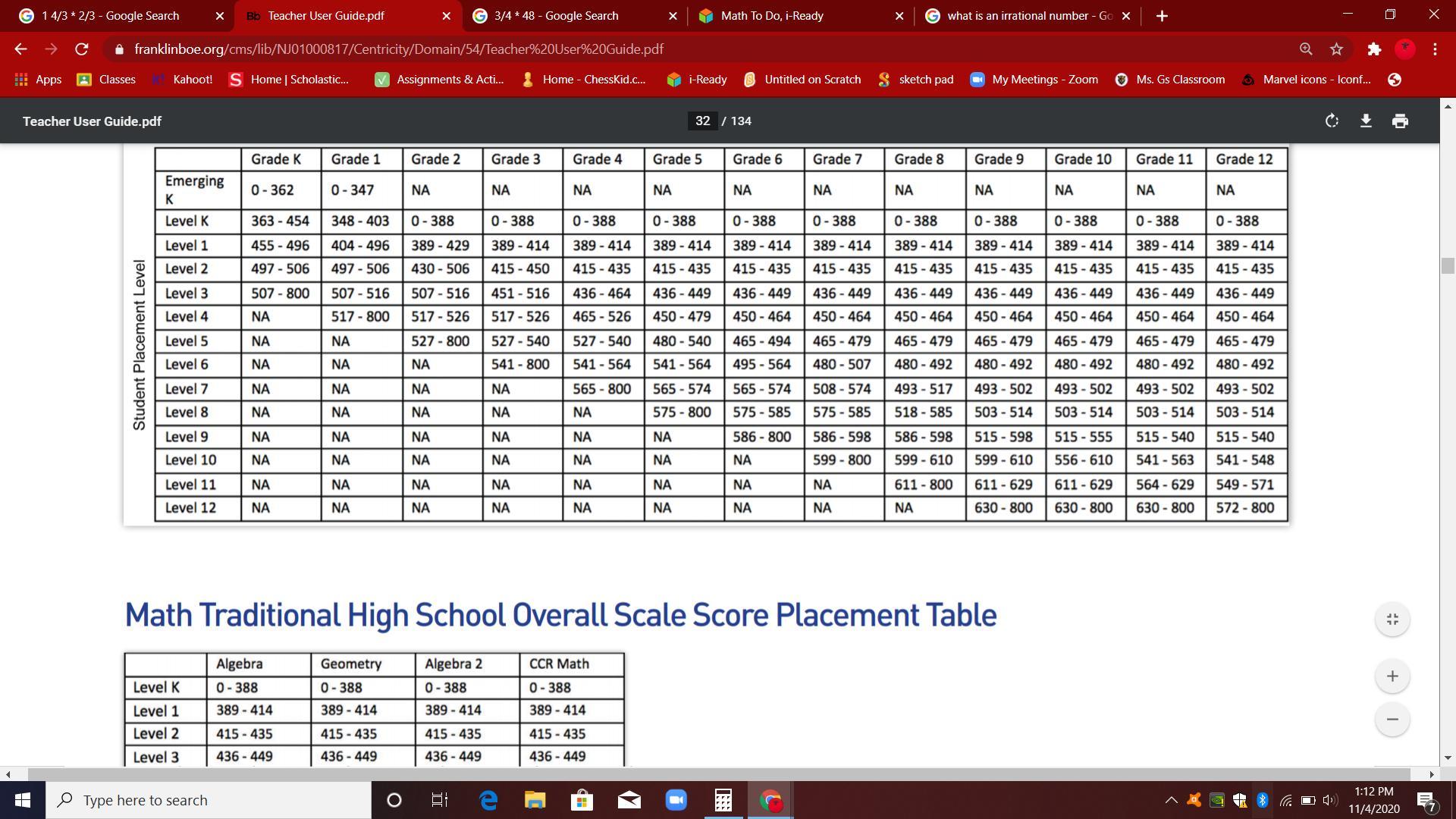Open the Chrome three-dot menu
This screenshot has height=819, width=1456.
tap(1435, 49)
